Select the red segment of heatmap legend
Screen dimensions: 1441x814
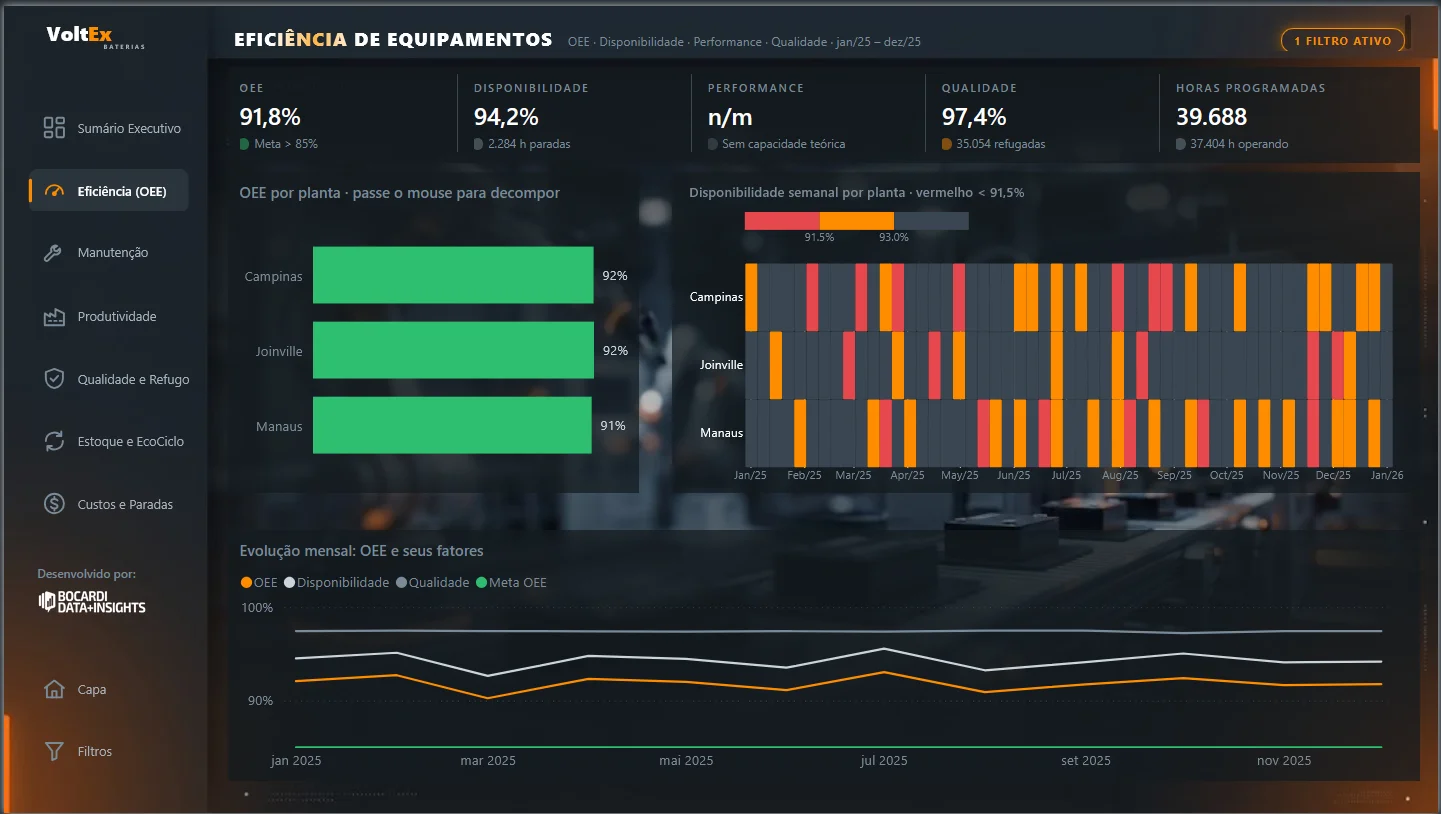782,221
